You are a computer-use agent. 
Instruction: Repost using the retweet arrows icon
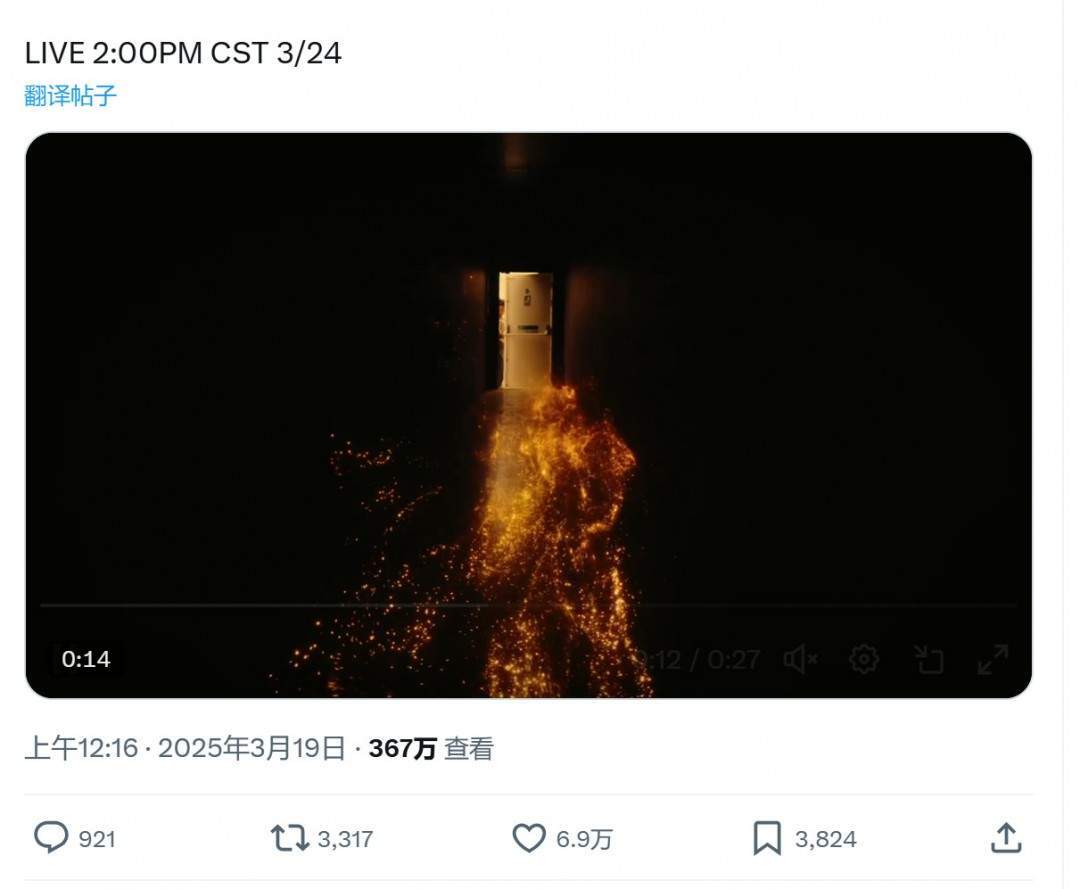pos(290,838)
